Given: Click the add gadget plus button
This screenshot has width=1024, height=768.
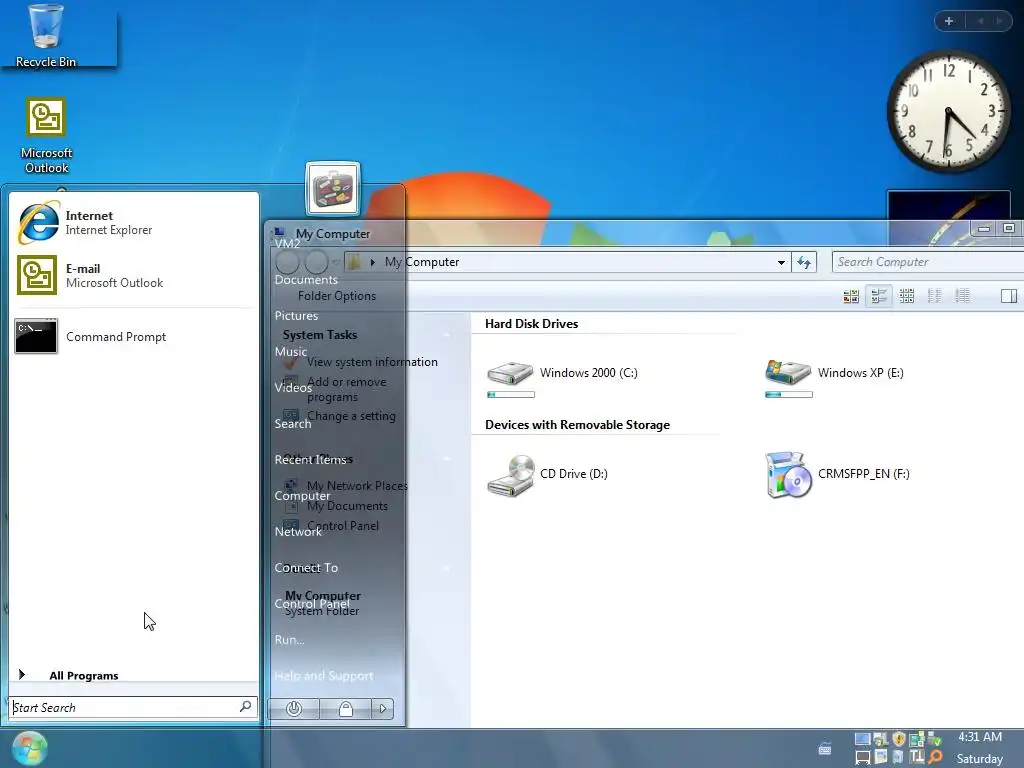Looking at the screenshot, I should click(949, 21).
